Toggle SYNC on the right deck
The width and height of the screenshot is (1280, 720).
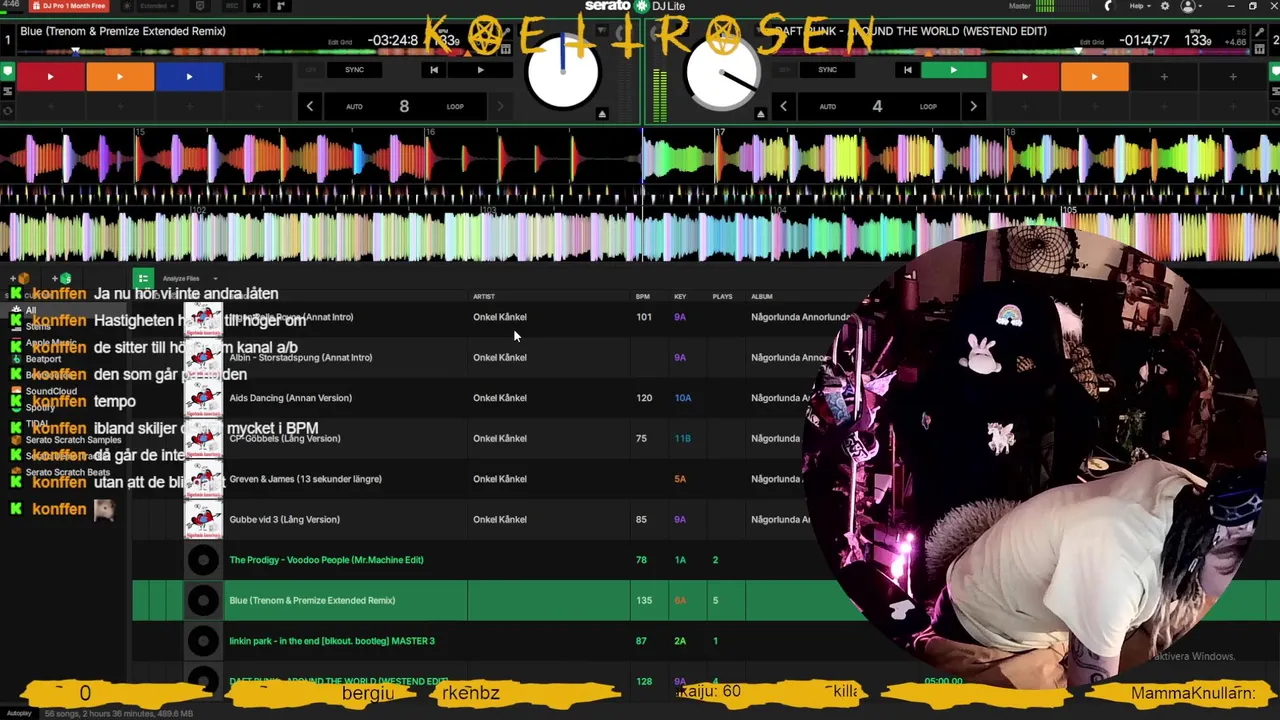[x=827, y=70]
